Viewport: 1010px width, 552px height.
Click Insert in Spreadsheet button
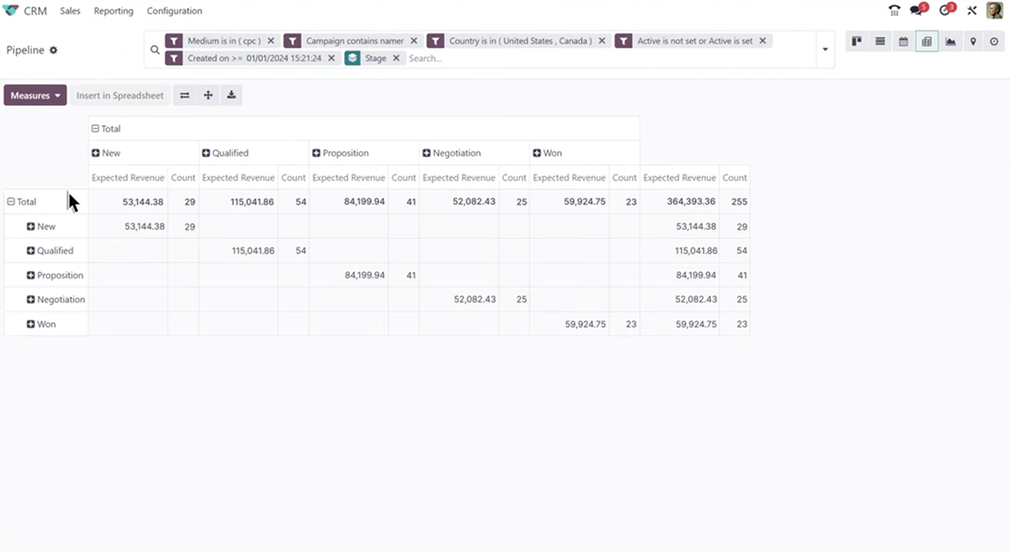pos(119,96)
